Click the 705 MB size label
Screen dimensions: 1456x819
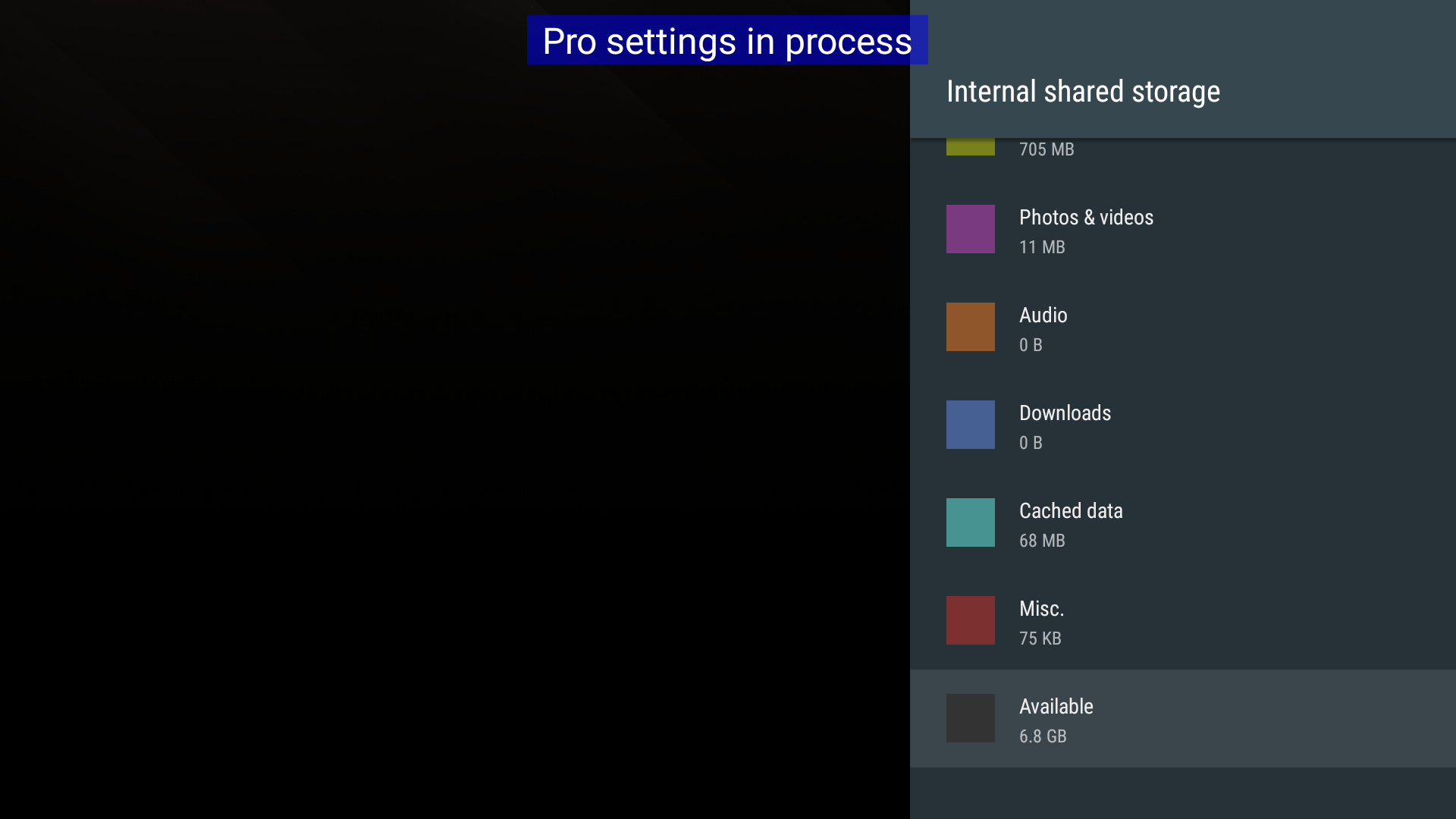point(1046,149)
